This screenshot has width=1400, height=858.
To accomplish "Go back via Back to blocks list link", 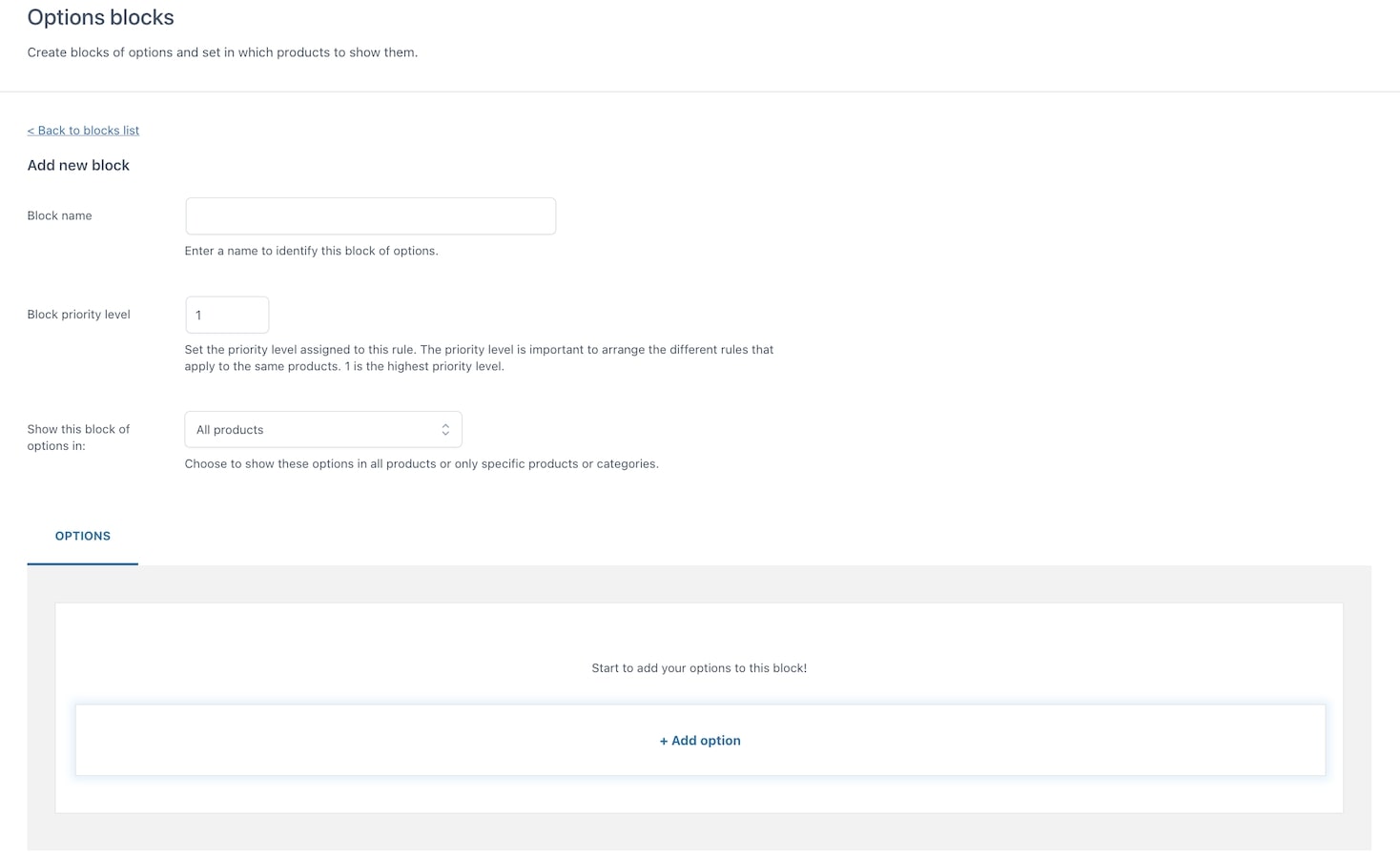I will [x=83, y=131].
